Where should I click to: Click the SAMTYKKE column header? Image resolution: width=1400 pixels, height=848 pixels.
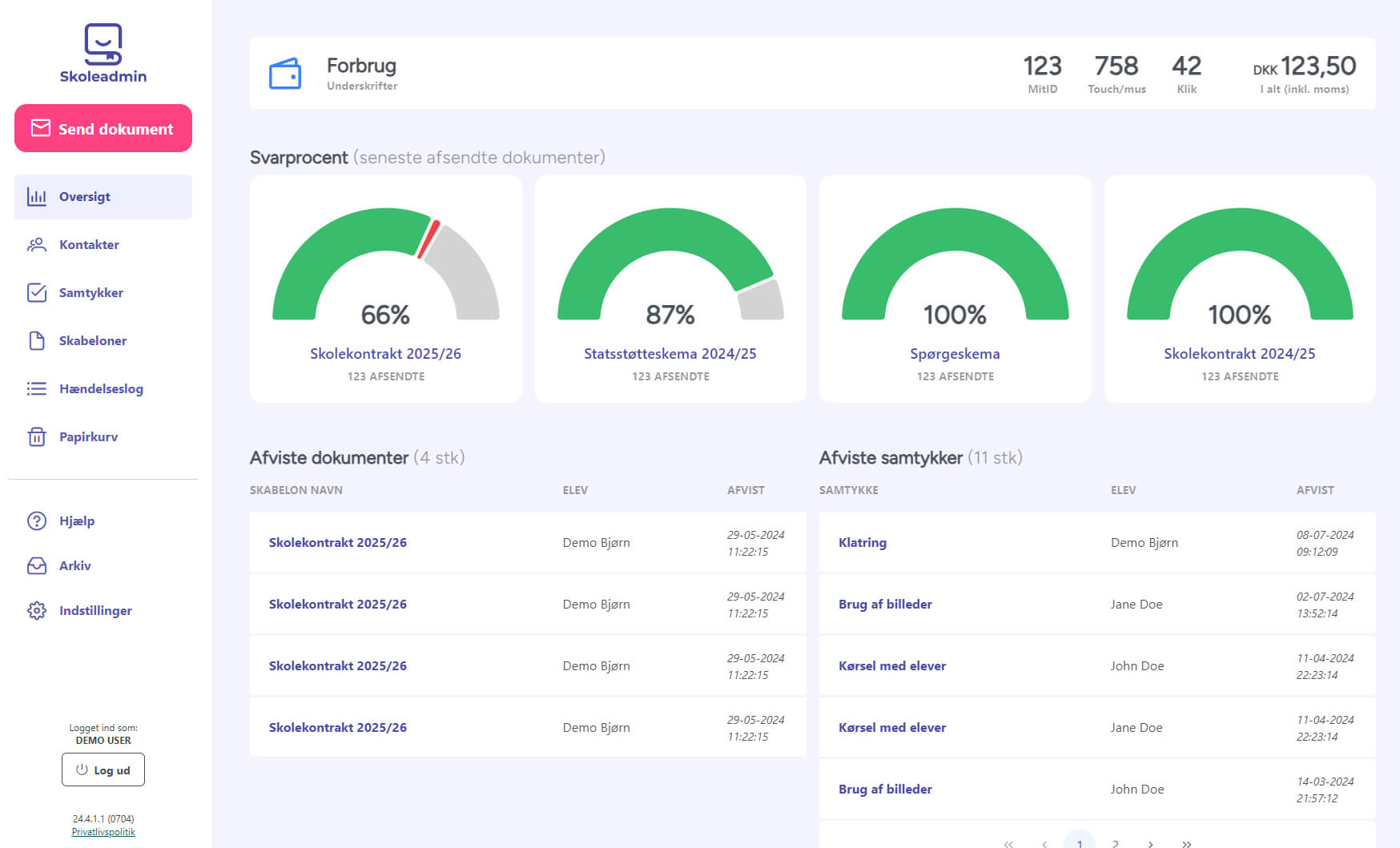pos(849,490)
